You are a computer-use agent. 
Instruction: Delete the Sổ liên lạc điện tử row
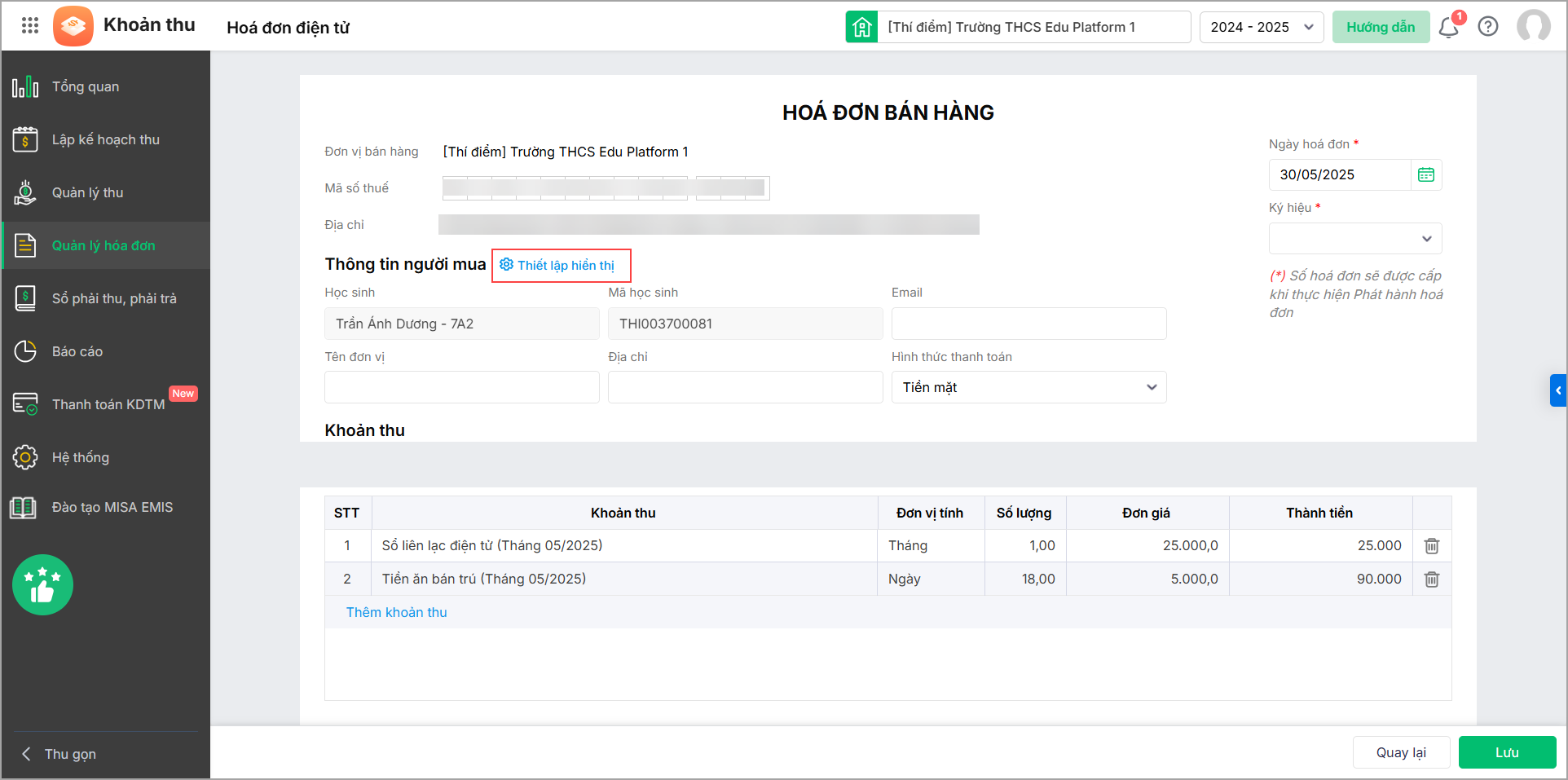[x=1432, y=546]
